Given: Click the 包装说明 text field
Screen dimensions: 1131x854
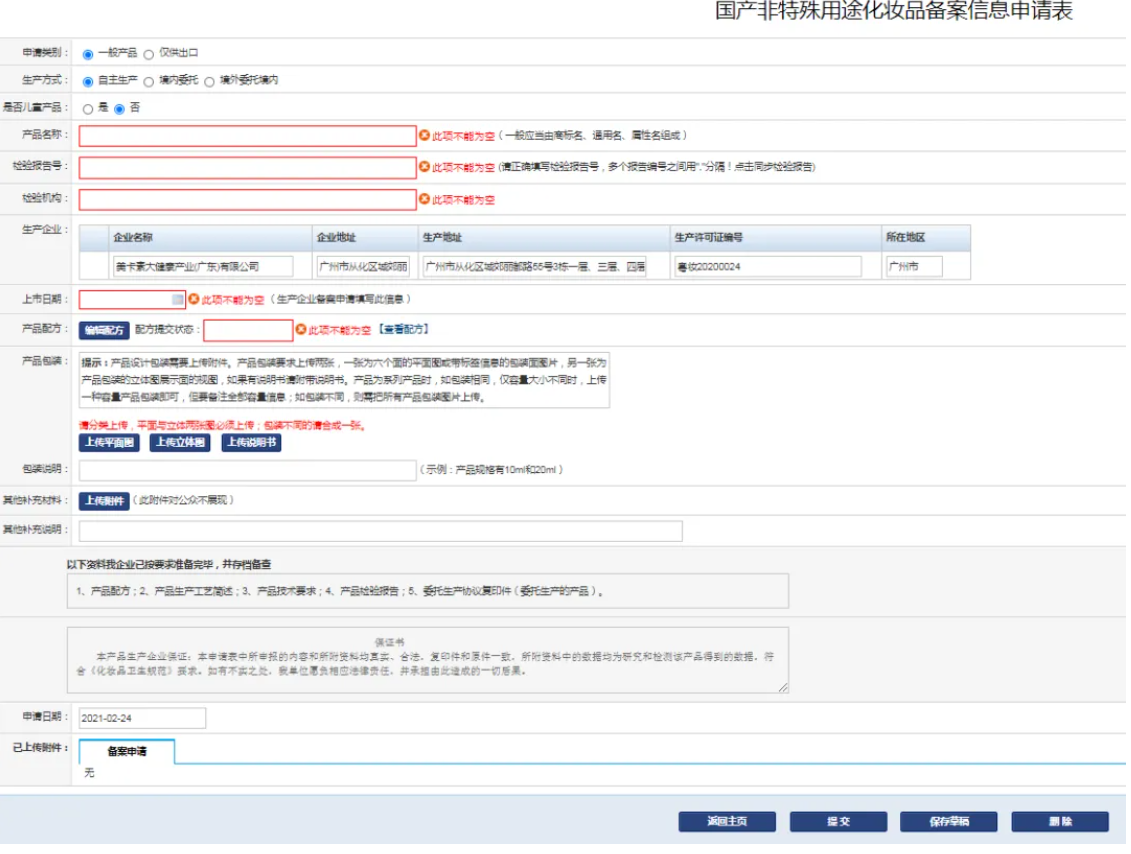Looking at the screenshot, I should pos(247,470).
